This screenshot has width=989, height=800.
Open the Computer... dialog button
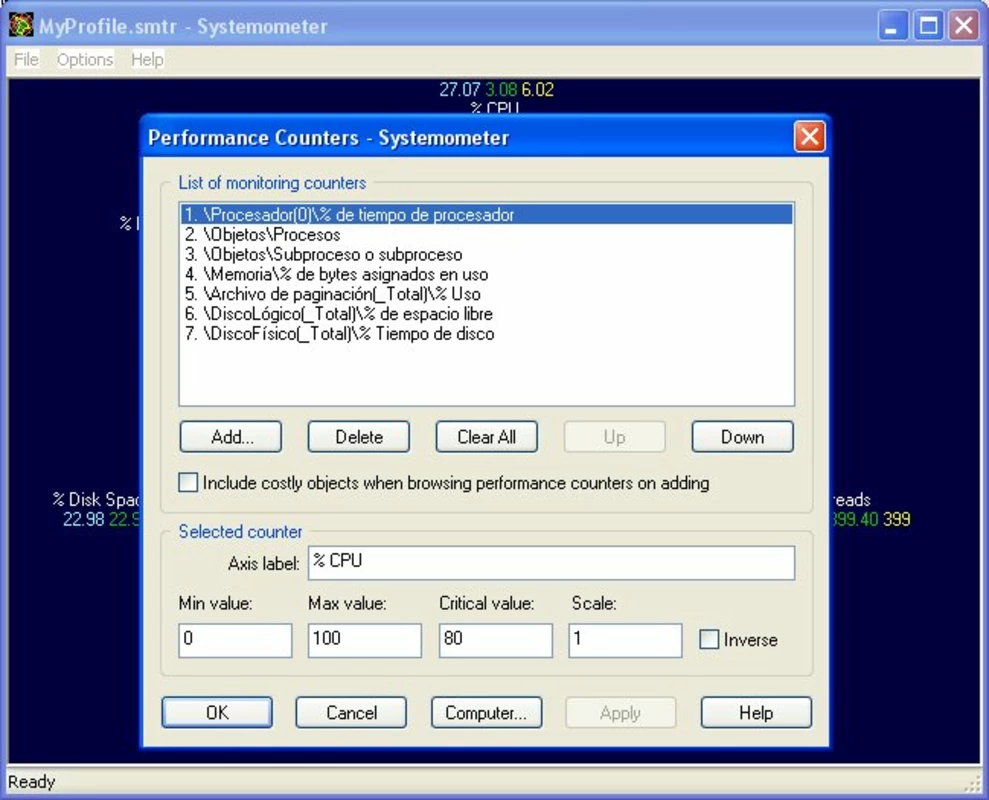pyautogui.click(x=486, y=712)
